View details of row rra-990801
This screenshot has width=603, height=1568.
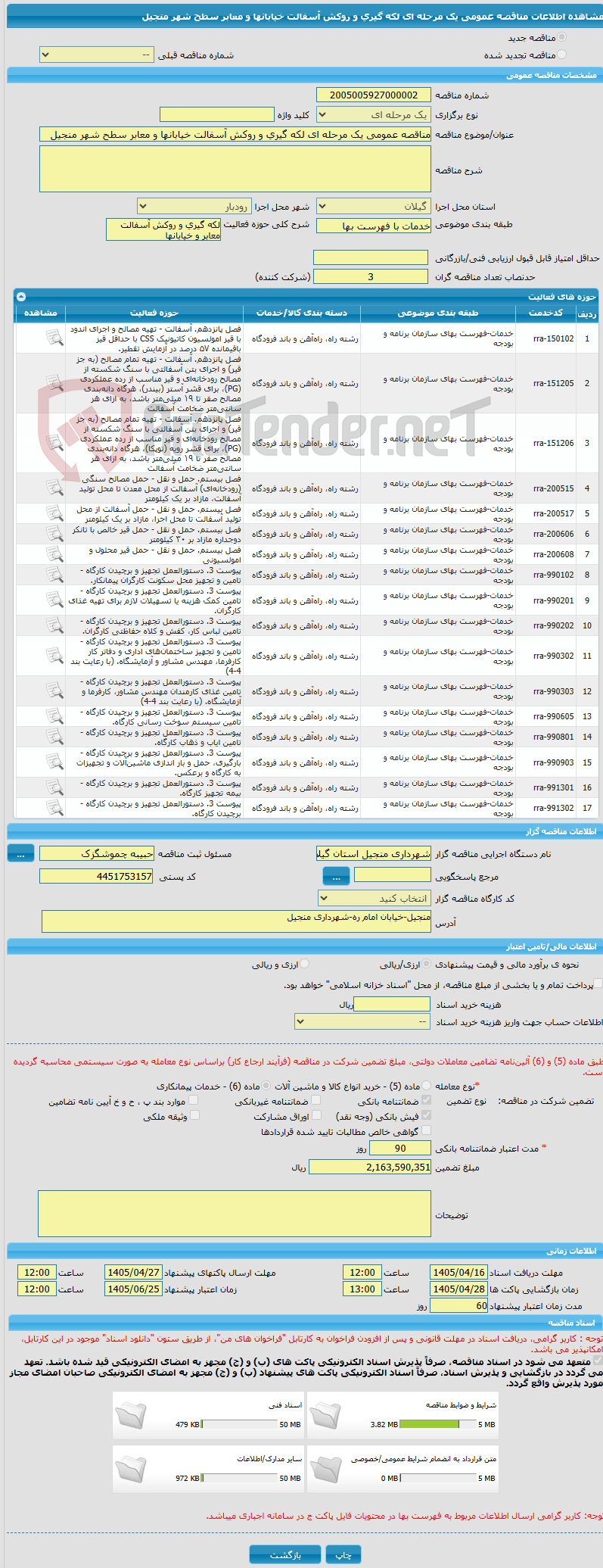click(x=54, y=736)
